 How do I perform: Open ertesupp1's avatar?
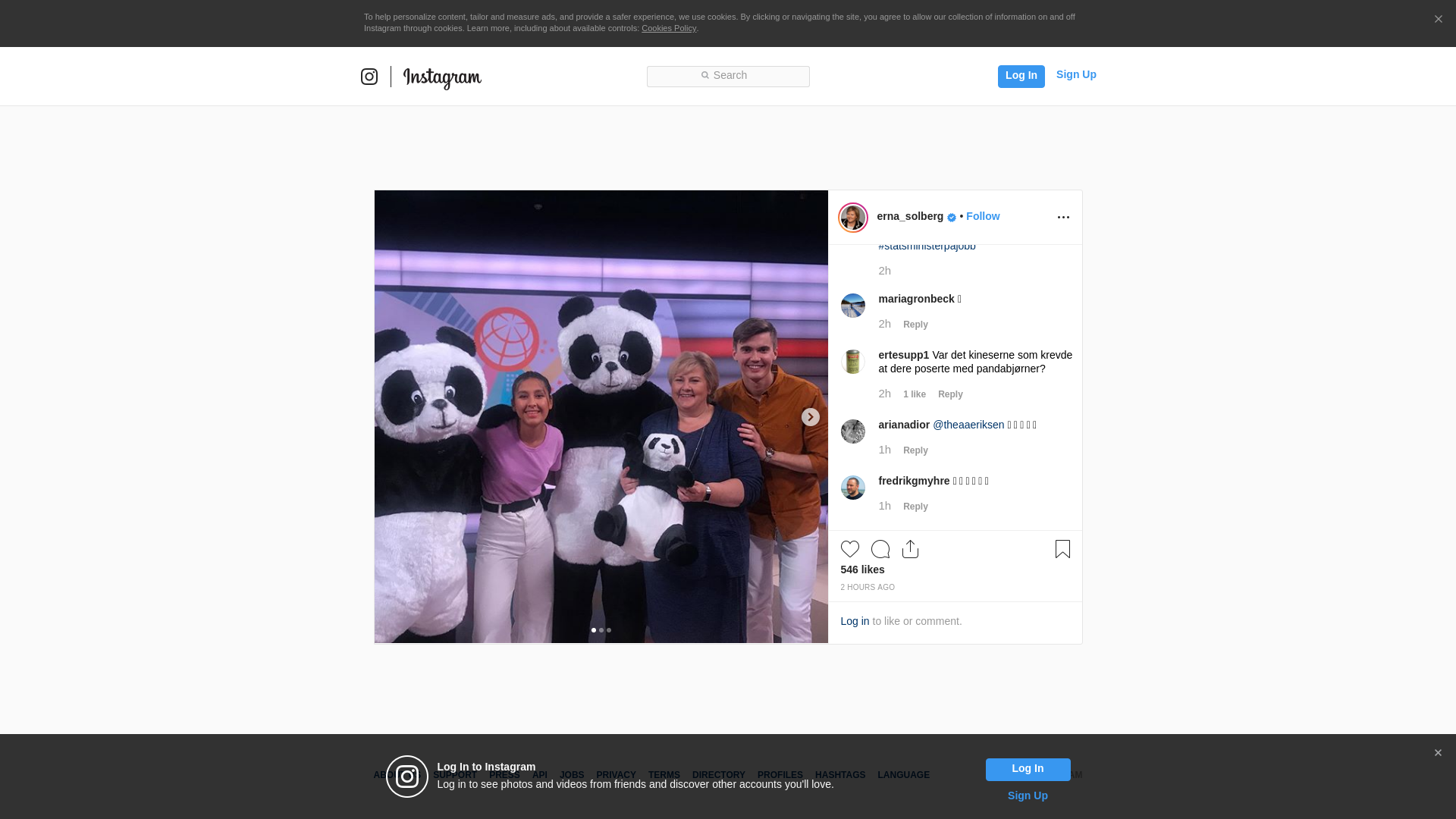point(852,362)
